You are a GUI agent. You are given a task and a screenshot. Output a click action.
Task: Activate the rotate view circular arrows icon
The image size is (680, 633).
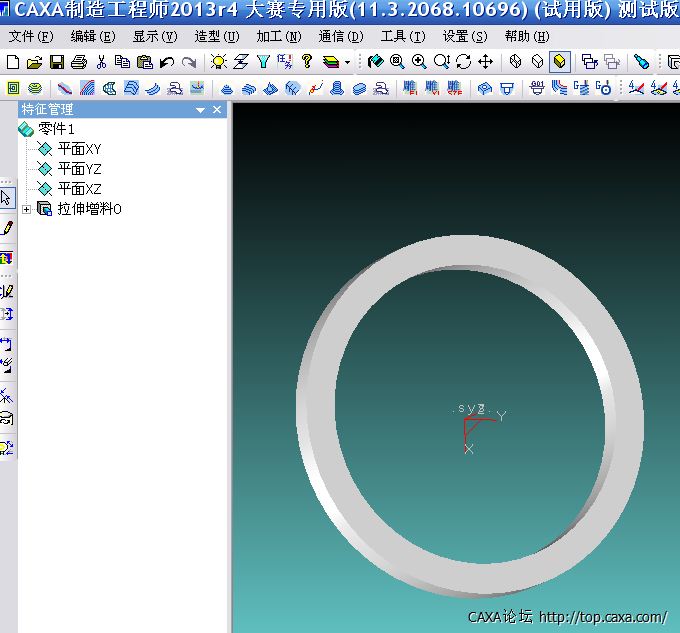pyautogui.click(x=463, y=62)
